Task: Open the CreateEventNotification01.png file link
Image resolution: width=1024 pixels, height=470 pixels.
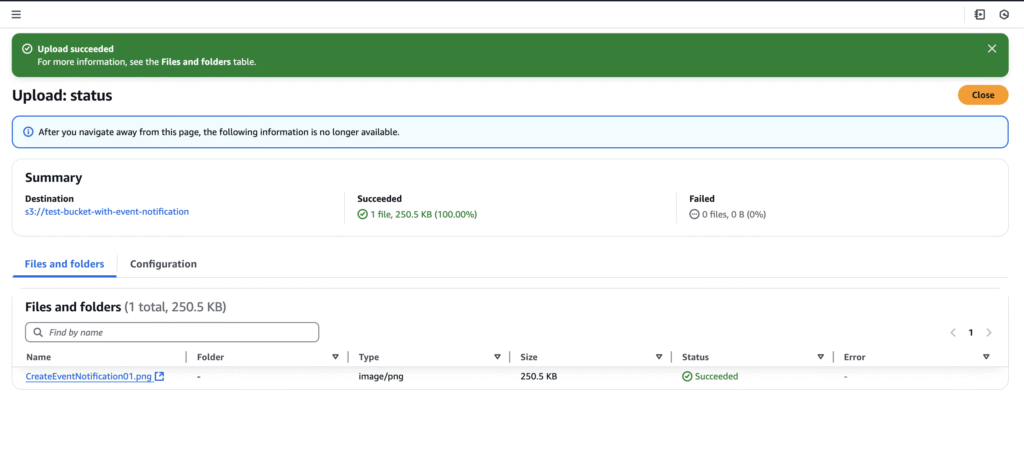Action: (x=89, y=377)
